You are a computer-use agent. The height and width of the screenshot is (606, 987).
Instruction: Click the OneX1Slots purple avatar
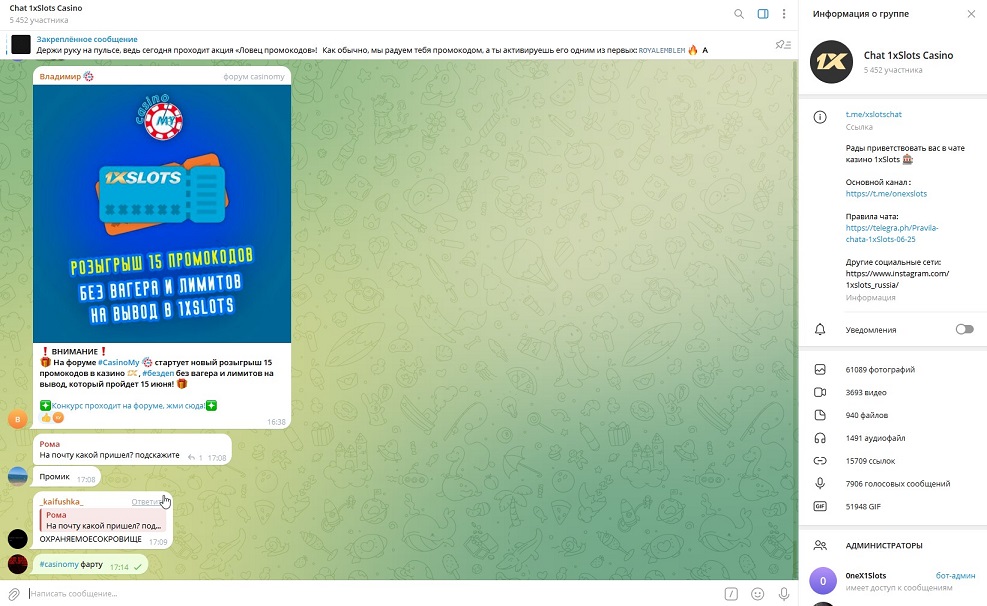(823, 581)
